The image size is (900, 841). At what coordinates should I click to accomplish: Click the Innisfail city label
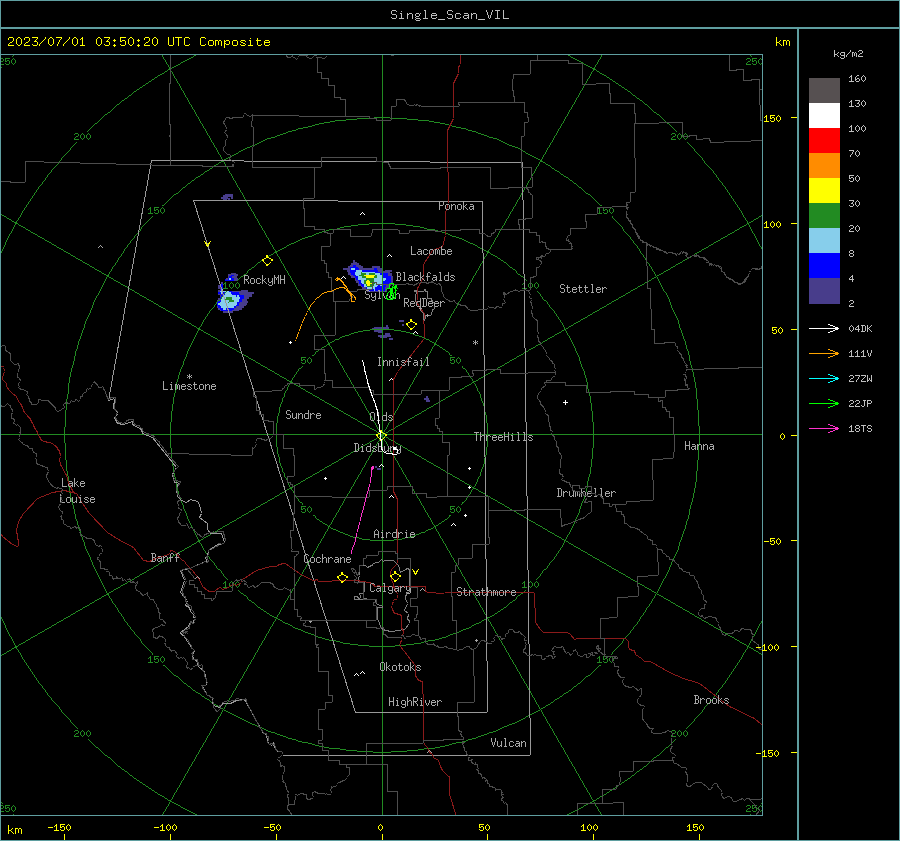pos(403,362)
